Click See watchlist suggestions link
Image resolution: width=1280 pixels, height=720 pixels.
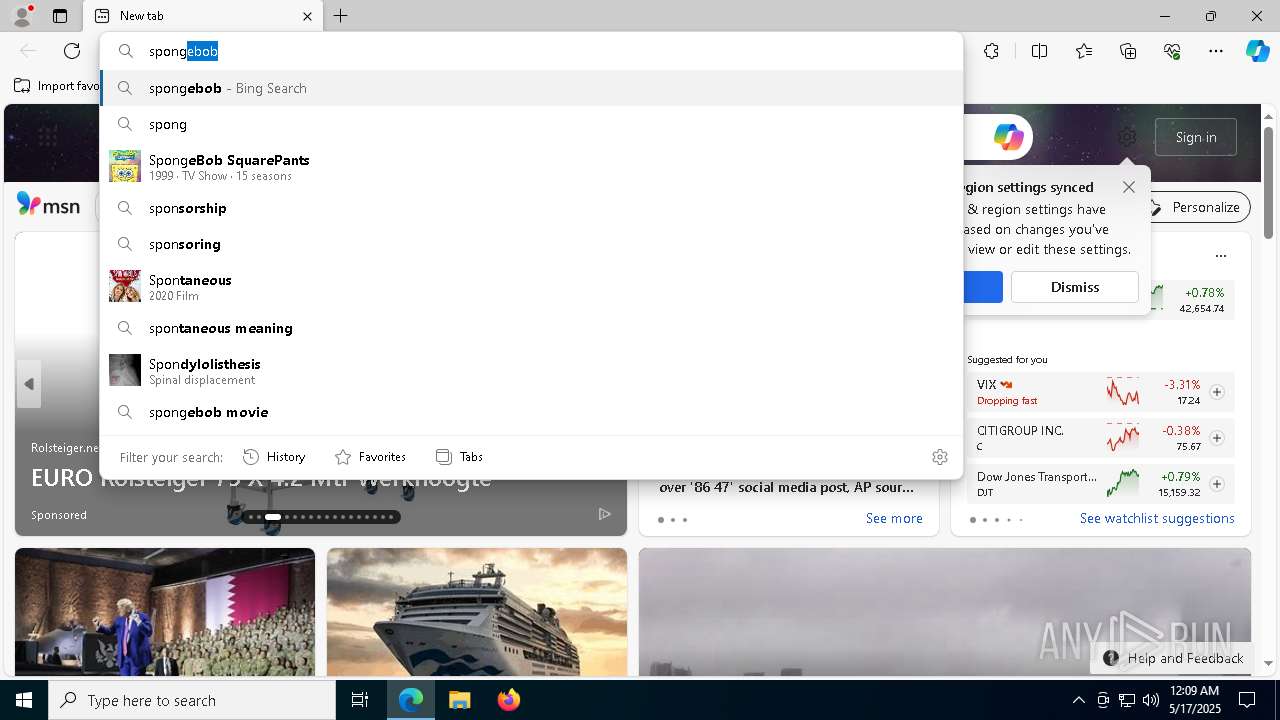pos(1157,518)
